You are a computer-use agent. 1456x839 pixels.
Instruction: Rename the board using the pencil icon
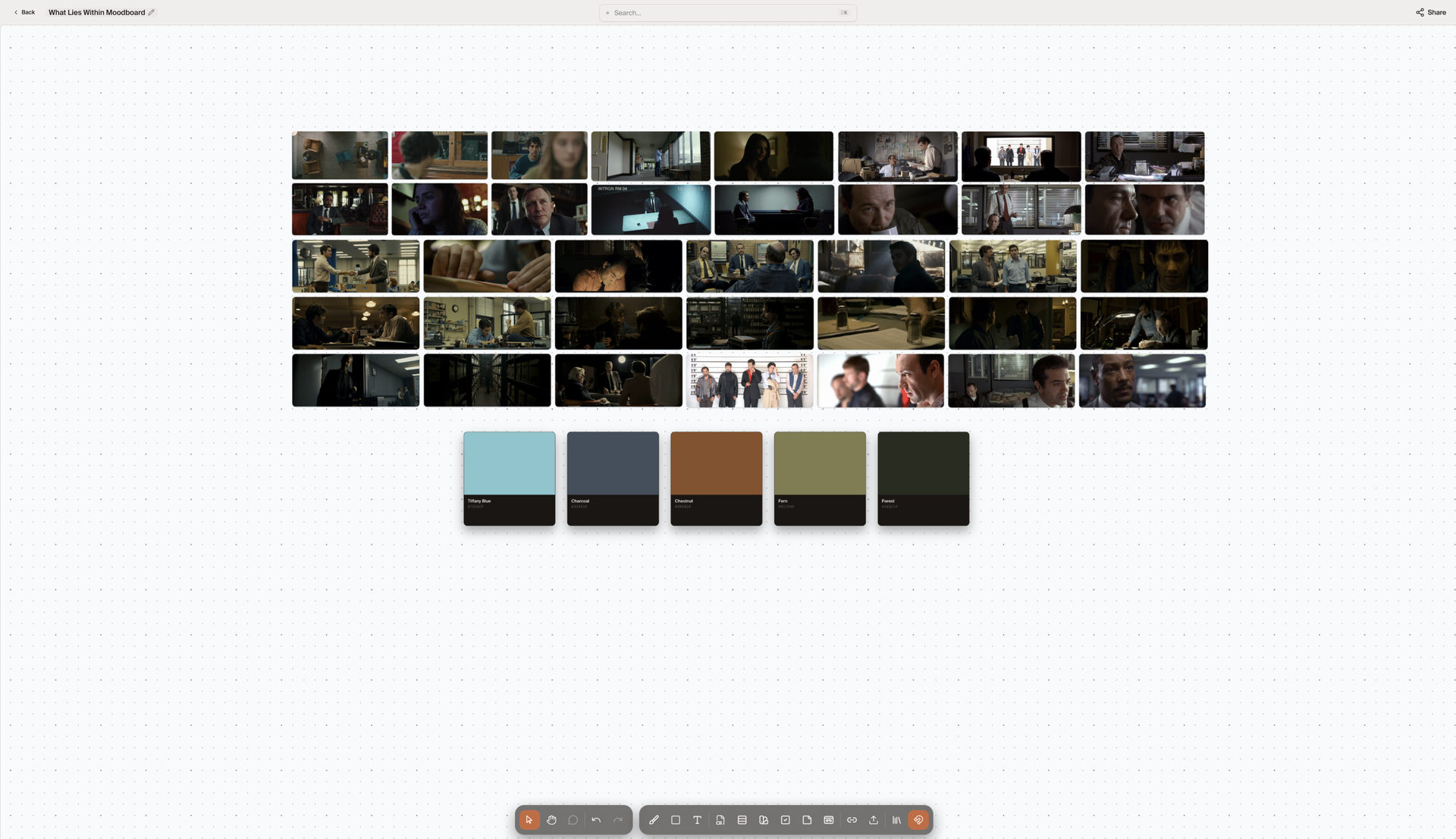(152, 12)
